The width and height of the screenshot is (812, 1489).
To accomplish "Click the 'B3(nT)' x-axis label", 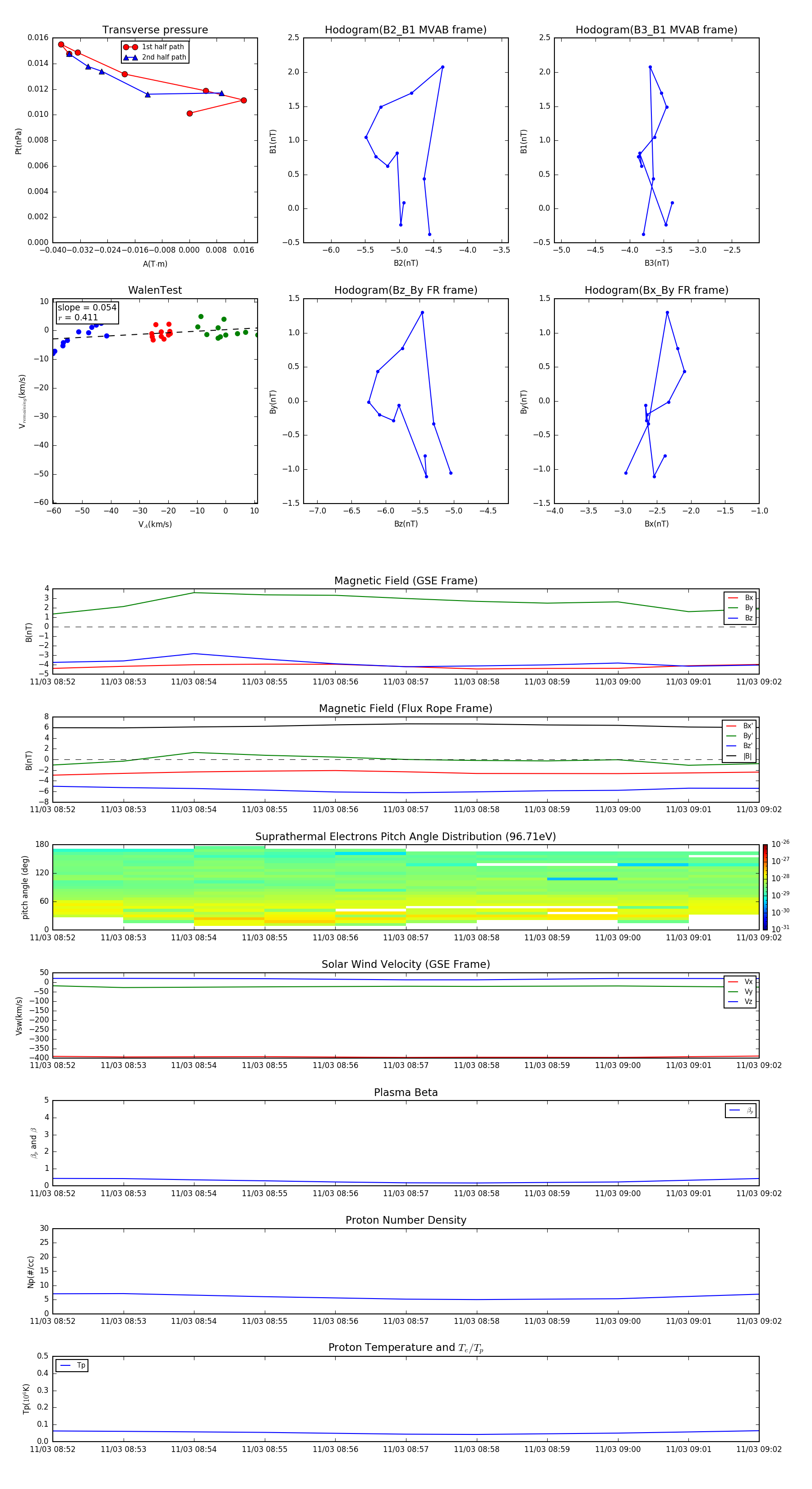I will coord(656,263).
